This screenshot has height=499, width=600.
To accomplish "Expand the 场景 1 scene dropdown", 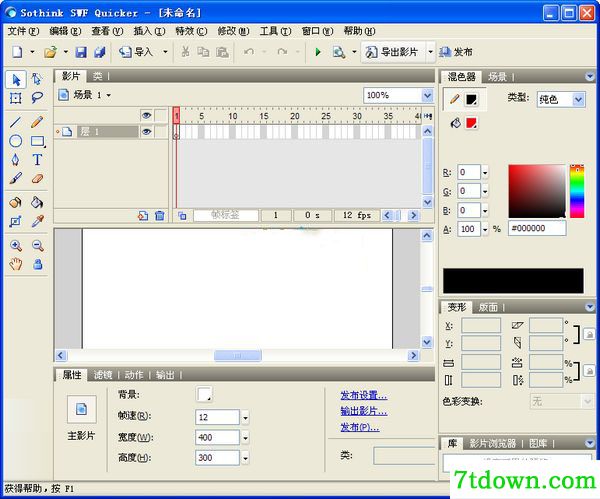I will click(x=109, y=95).
